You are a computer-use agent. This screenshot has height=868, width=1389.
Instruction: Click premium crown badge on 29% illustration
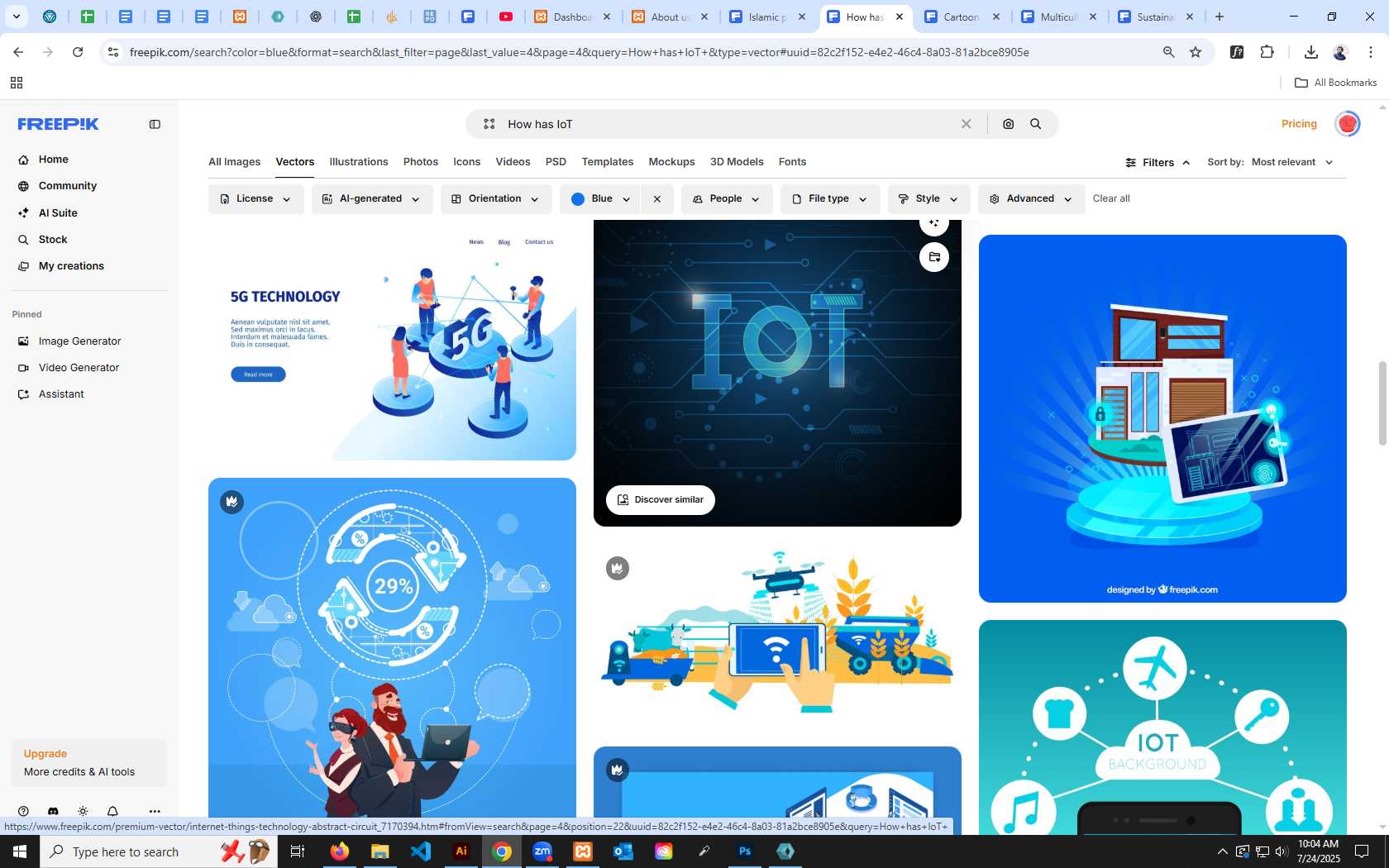coord(232,502)
